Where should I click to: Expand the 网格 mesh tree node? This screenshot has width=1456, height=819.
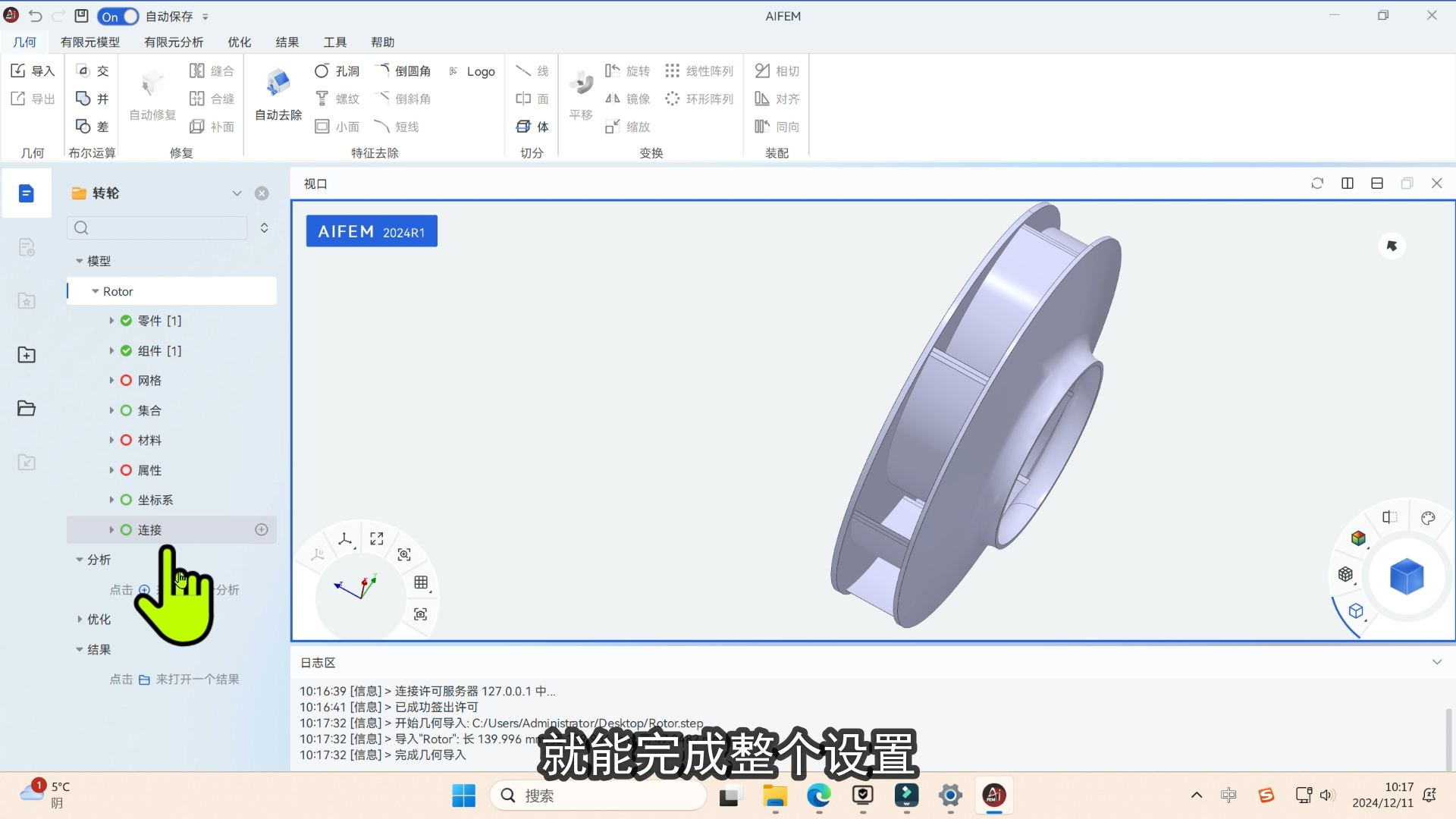(111, 380)
